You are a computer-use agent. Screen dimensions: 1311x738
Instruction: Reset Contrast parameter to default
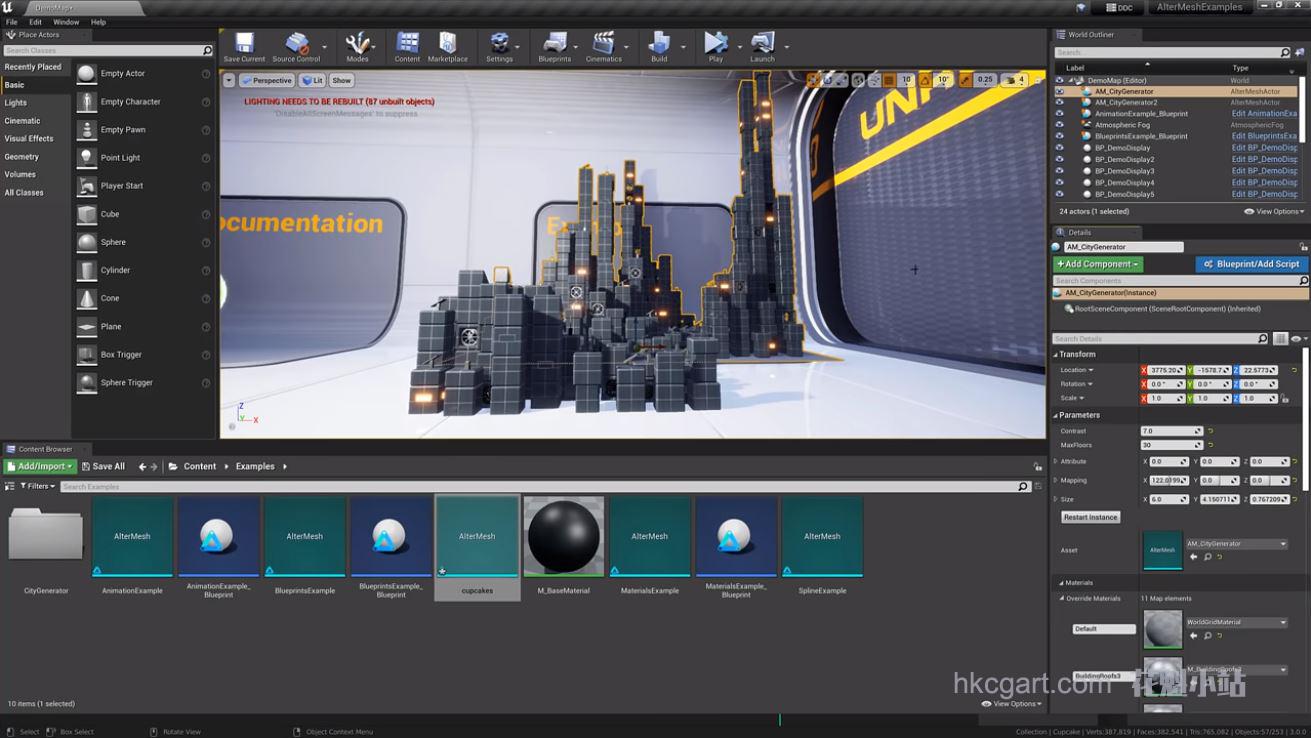(x=1210, y=431)
